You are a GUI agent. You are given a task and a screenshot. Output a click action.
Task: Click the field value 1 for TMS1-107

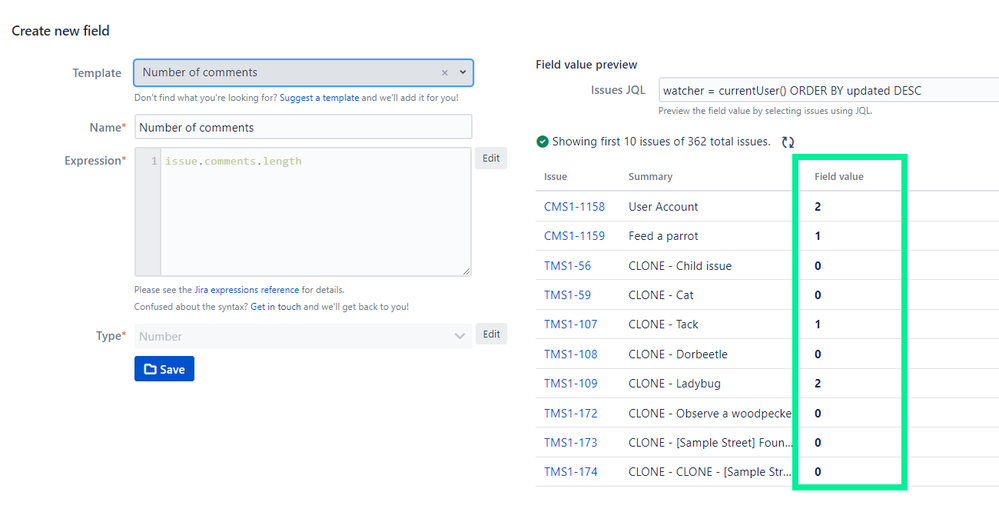817,324
